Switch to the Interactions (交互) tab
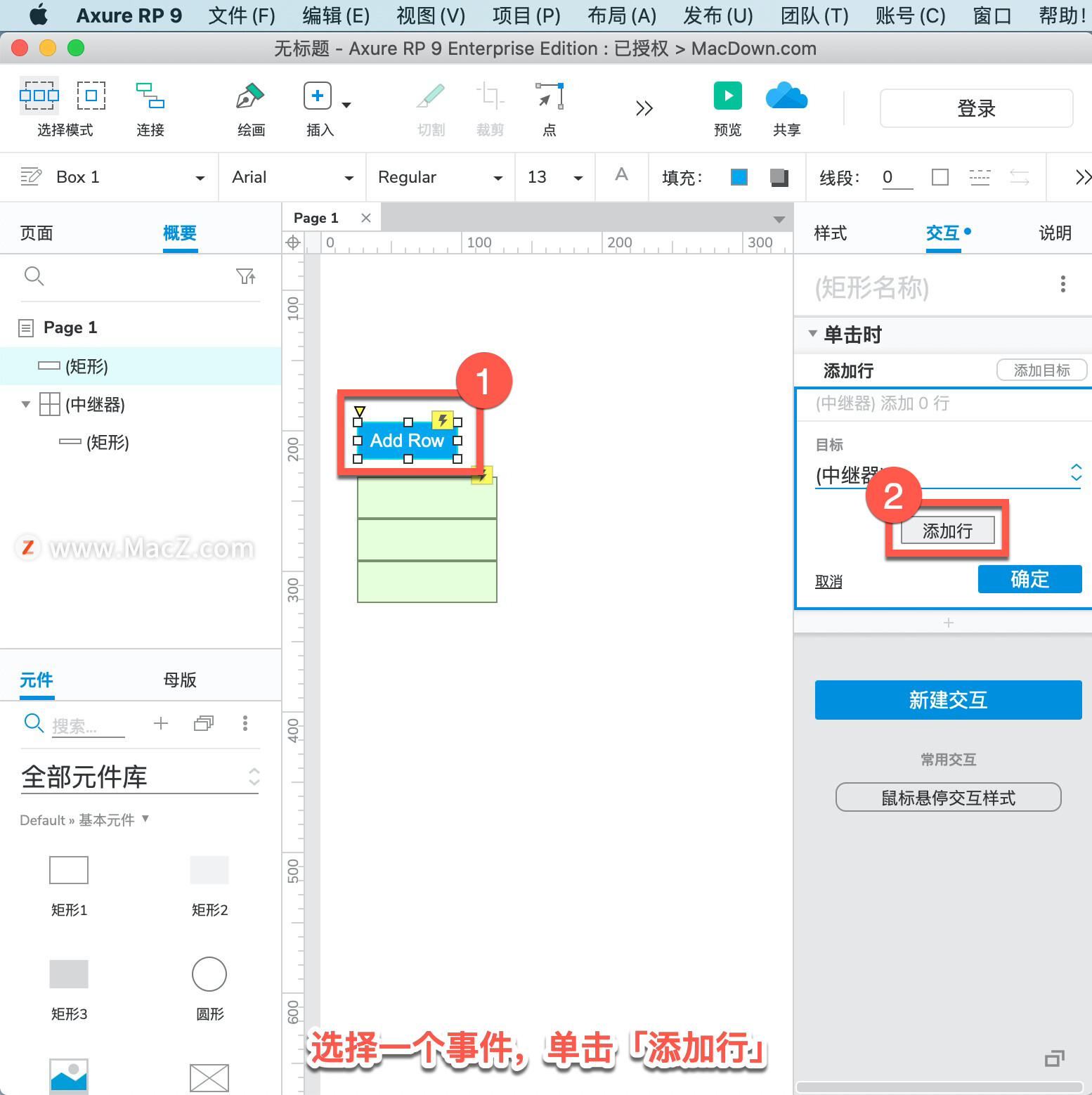Screen dimensions: 1092x1095 943,233
